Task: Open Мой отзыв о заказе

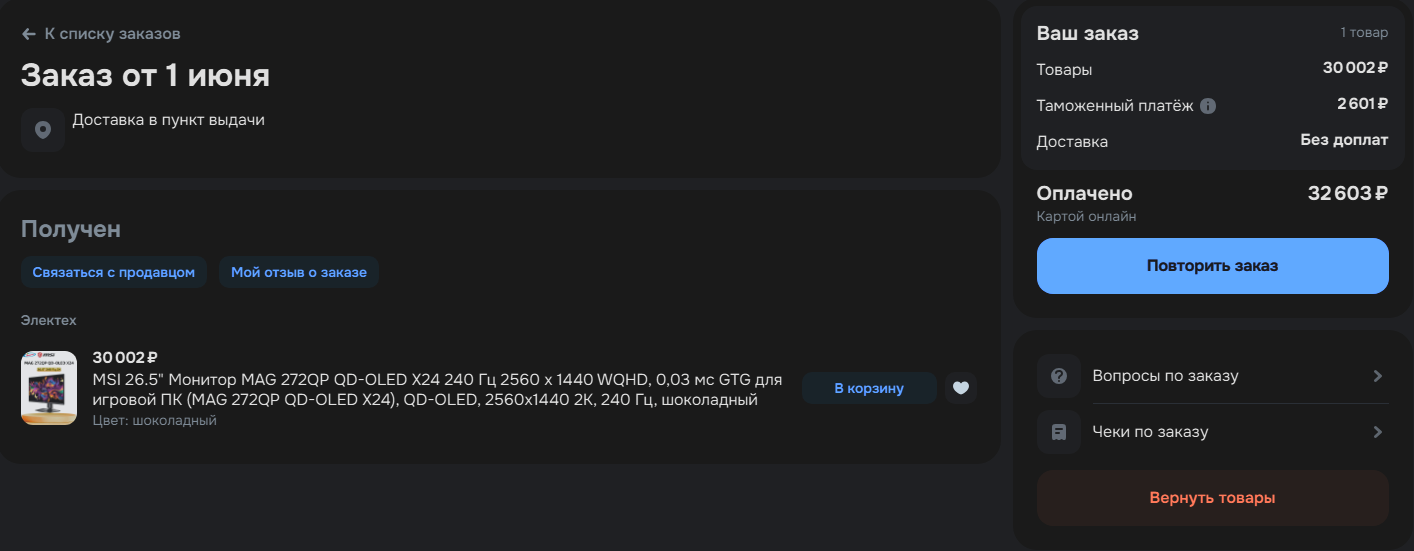Action: [x=299, y=272]
